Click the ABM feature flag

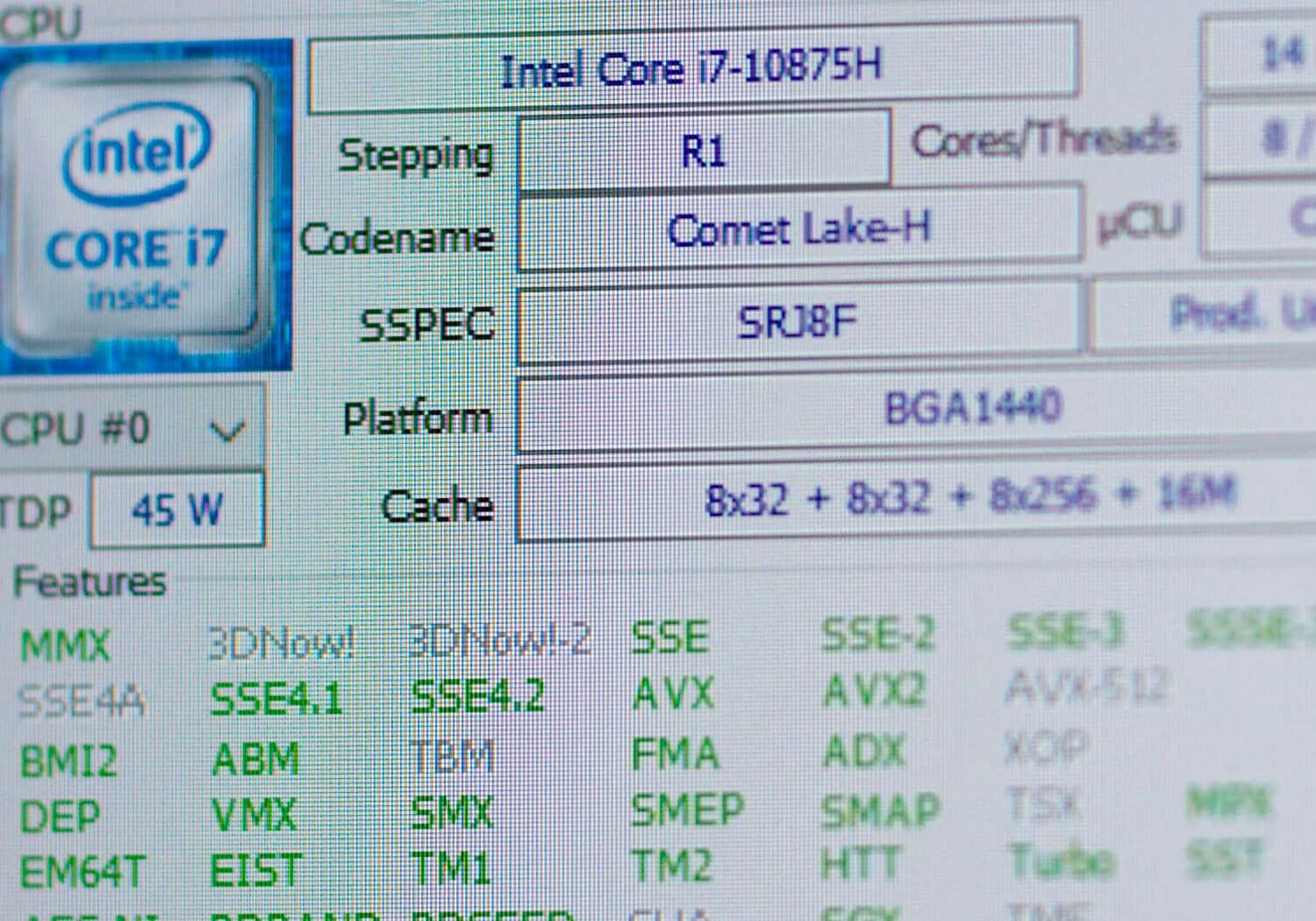coord(255,759)
